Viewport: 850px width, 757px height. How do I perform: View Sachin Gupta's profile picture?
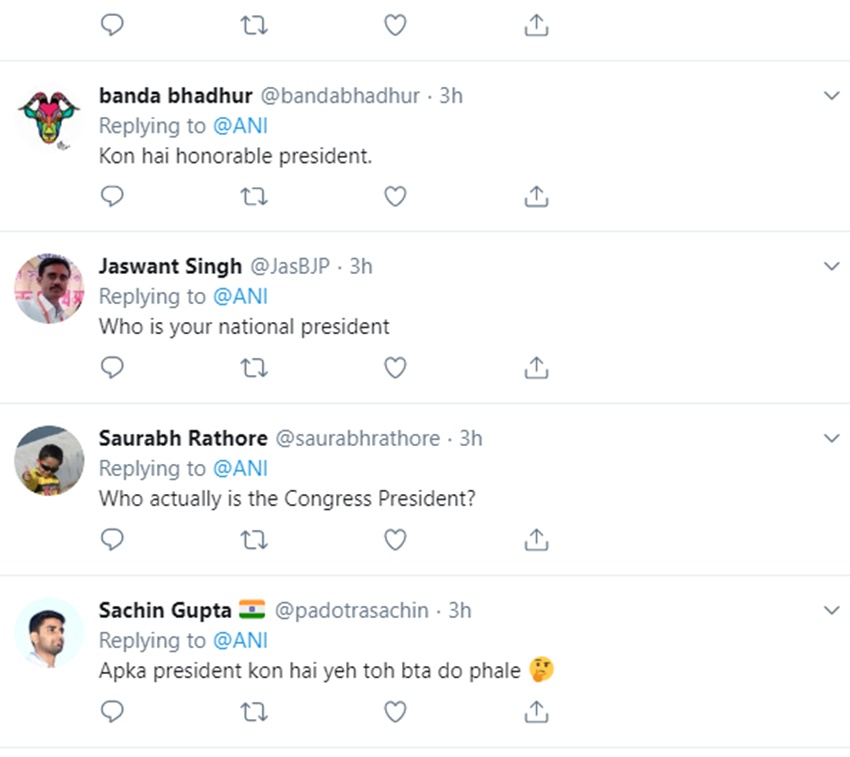[x=49, y=632]
